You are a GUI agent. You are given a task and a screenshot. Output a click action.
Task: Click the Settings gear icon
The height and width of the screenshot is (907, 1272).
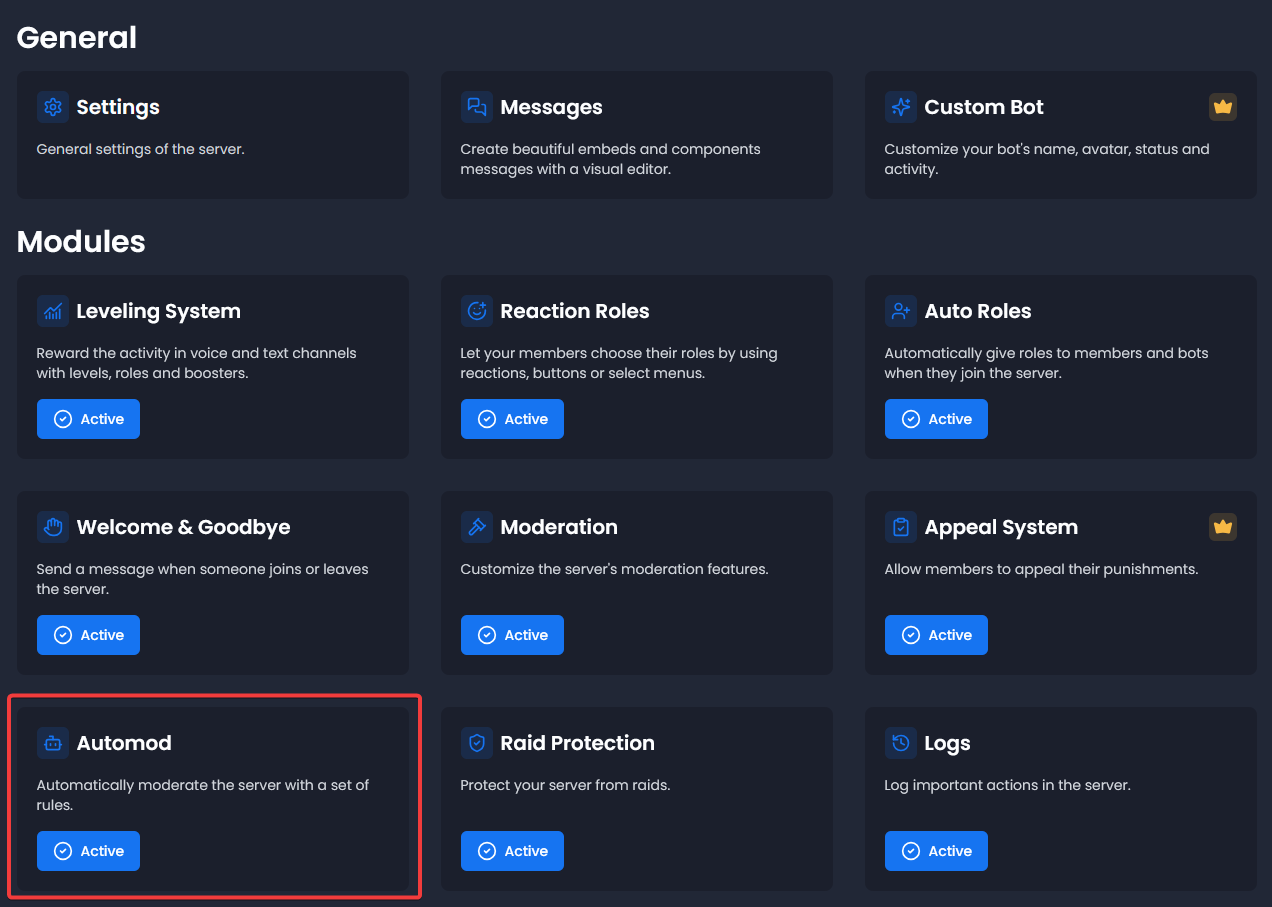pyautogui.click(x=52, y=107)
